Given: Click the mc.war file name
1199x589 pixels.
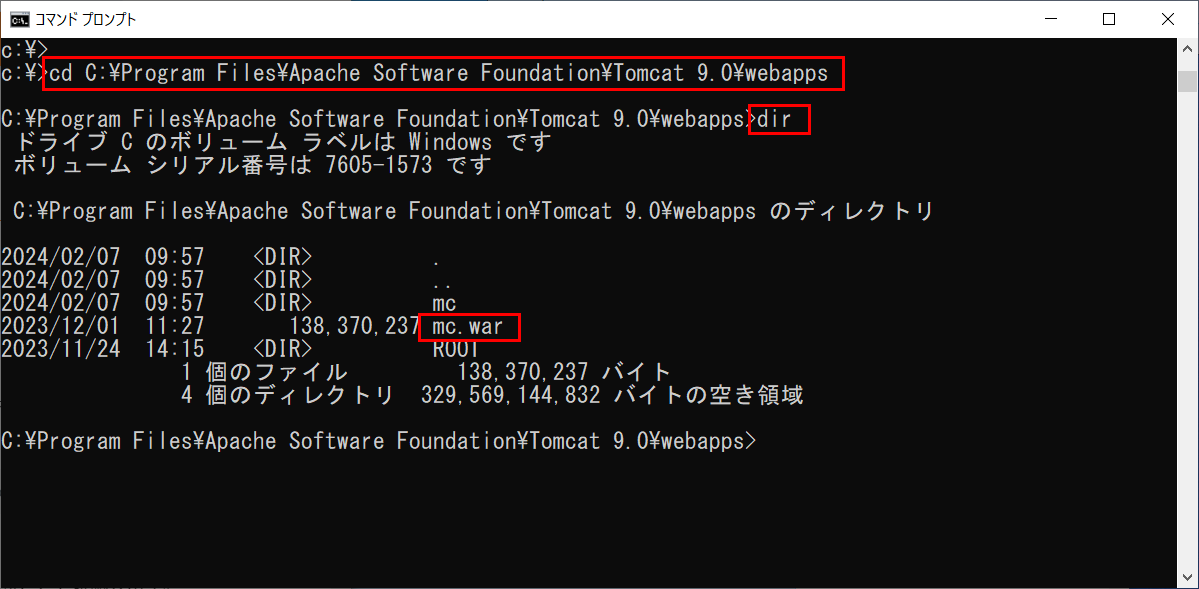Looking at the screenshot, I should click(x=471, y=327).
